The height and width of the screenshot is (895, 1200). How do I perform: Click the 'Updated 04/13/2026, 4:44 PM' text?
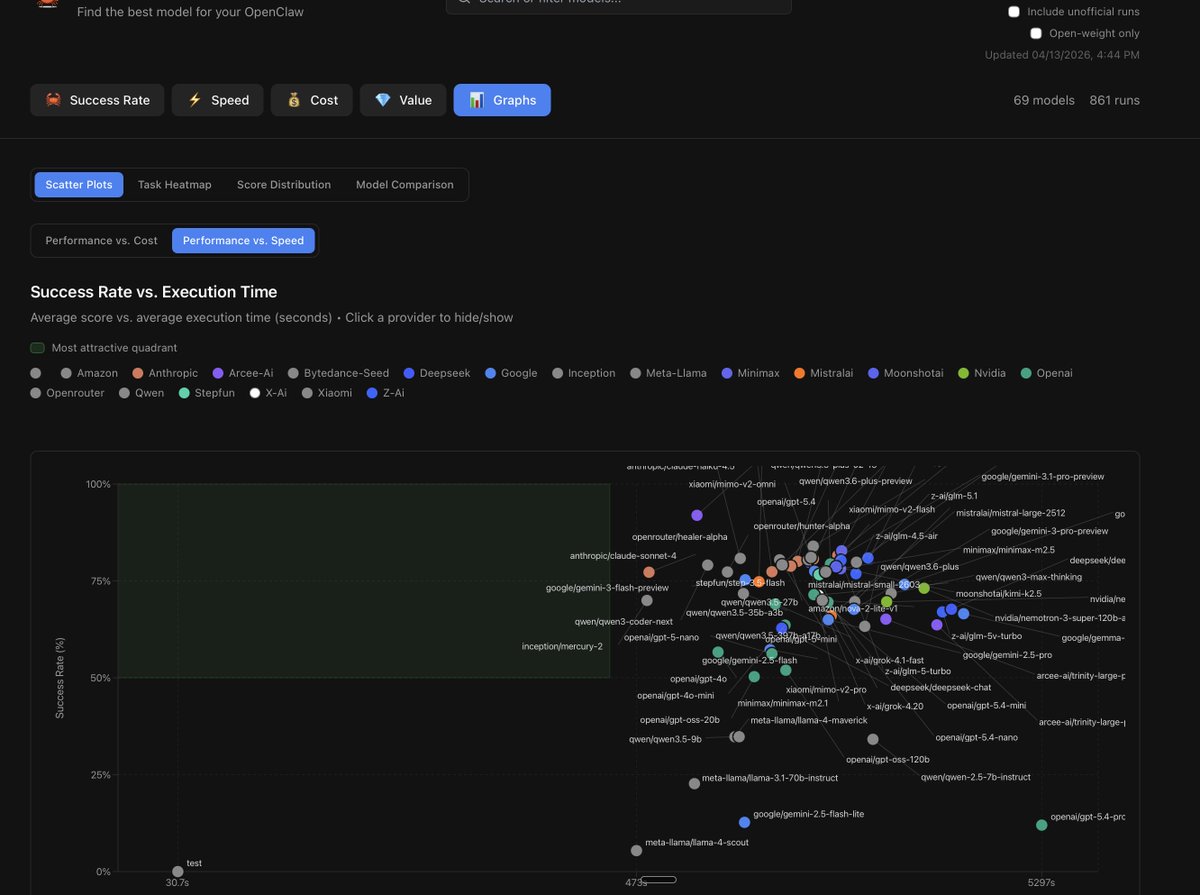(x=1062, y=55)
